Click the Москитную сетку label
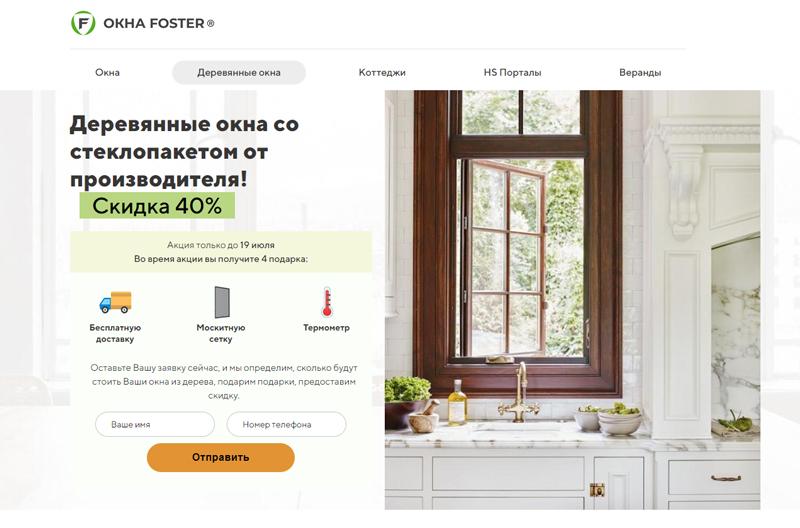 (x=221, y=333)
